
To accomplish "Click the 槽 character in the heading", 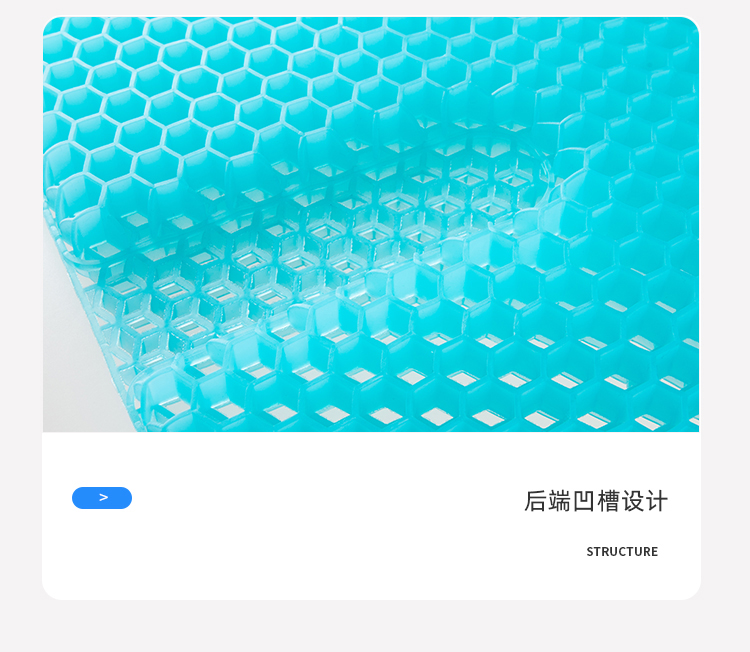I will [608, 501].
